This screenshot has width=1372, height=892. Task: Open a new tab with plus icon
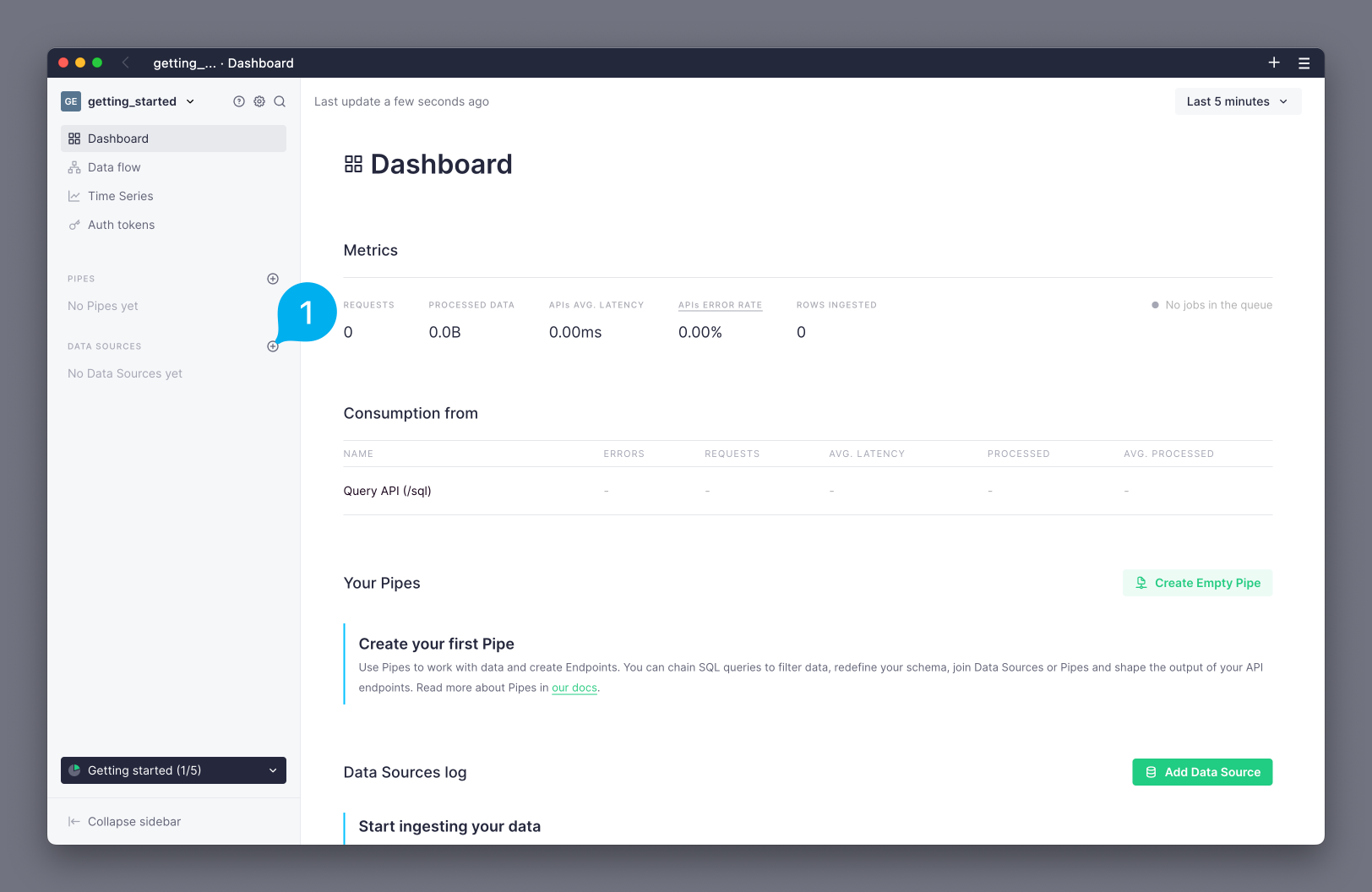1274,63
